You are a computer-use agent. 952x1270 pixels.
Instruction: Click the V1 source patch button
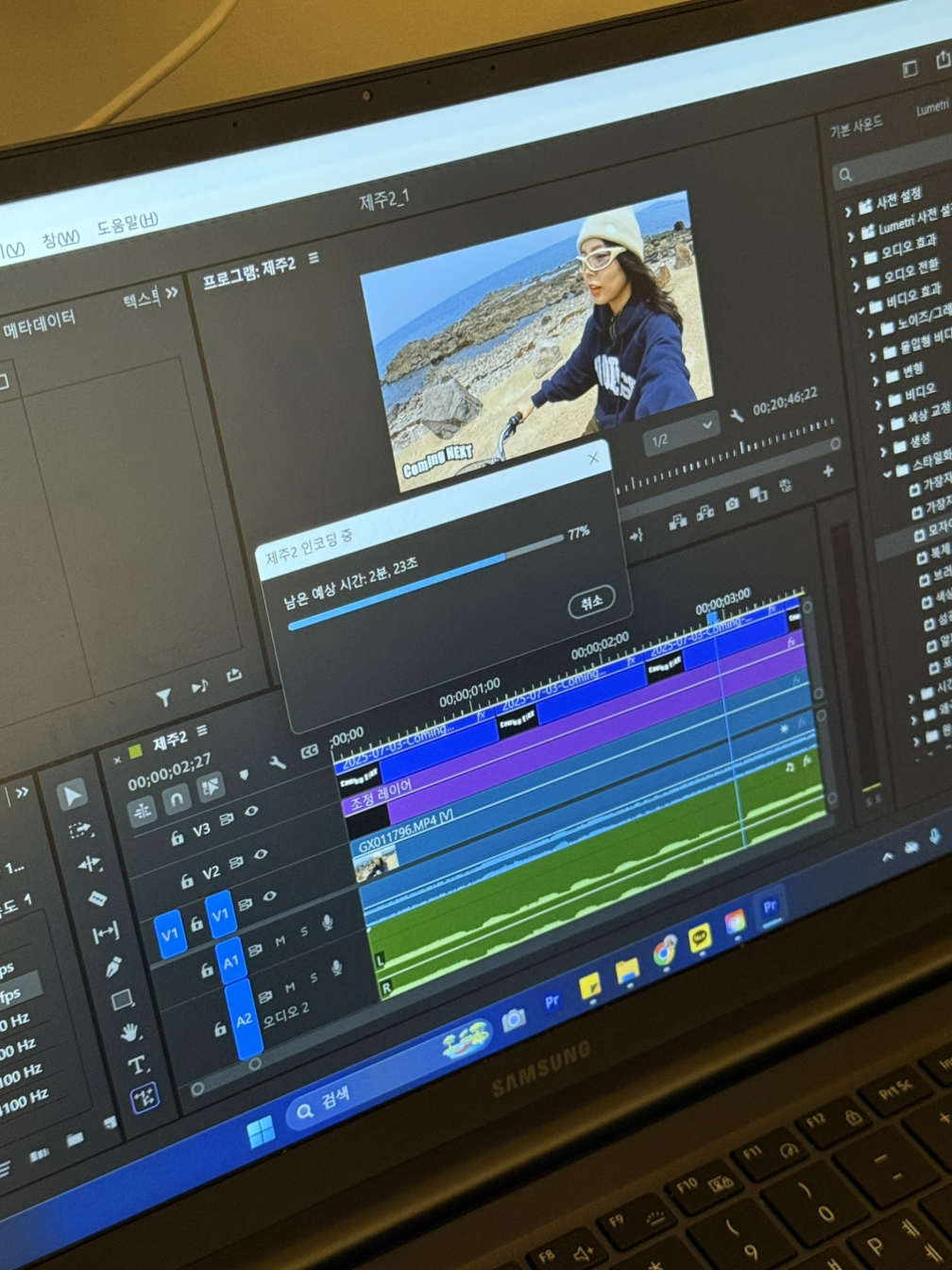170,935
